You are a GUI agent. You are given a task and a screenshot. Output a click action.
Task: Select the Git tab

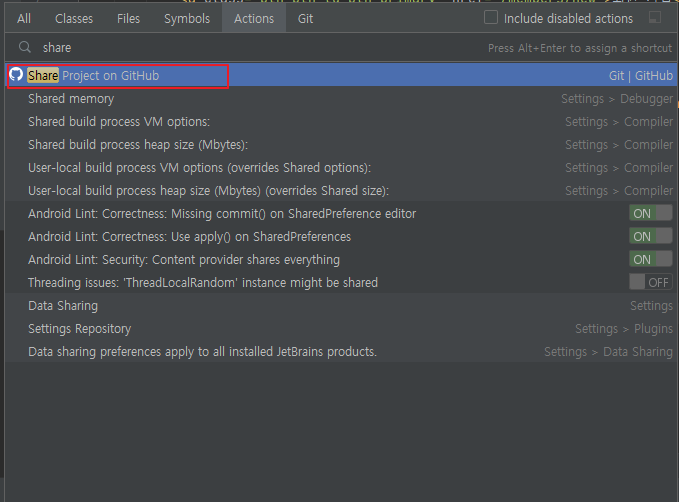click(305, 19)
